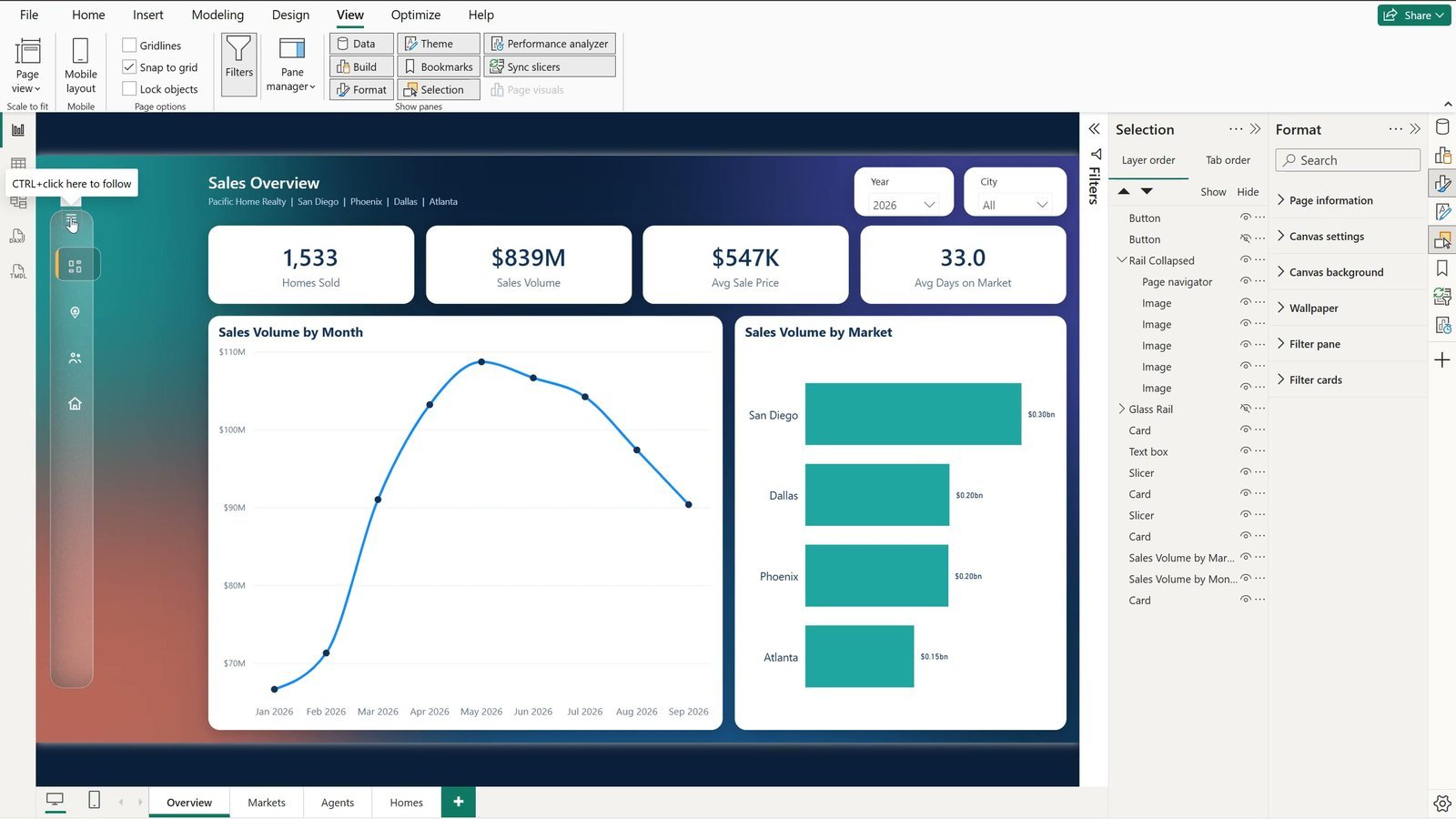Collapse the Rail Collapsed group

point(1121,260)
